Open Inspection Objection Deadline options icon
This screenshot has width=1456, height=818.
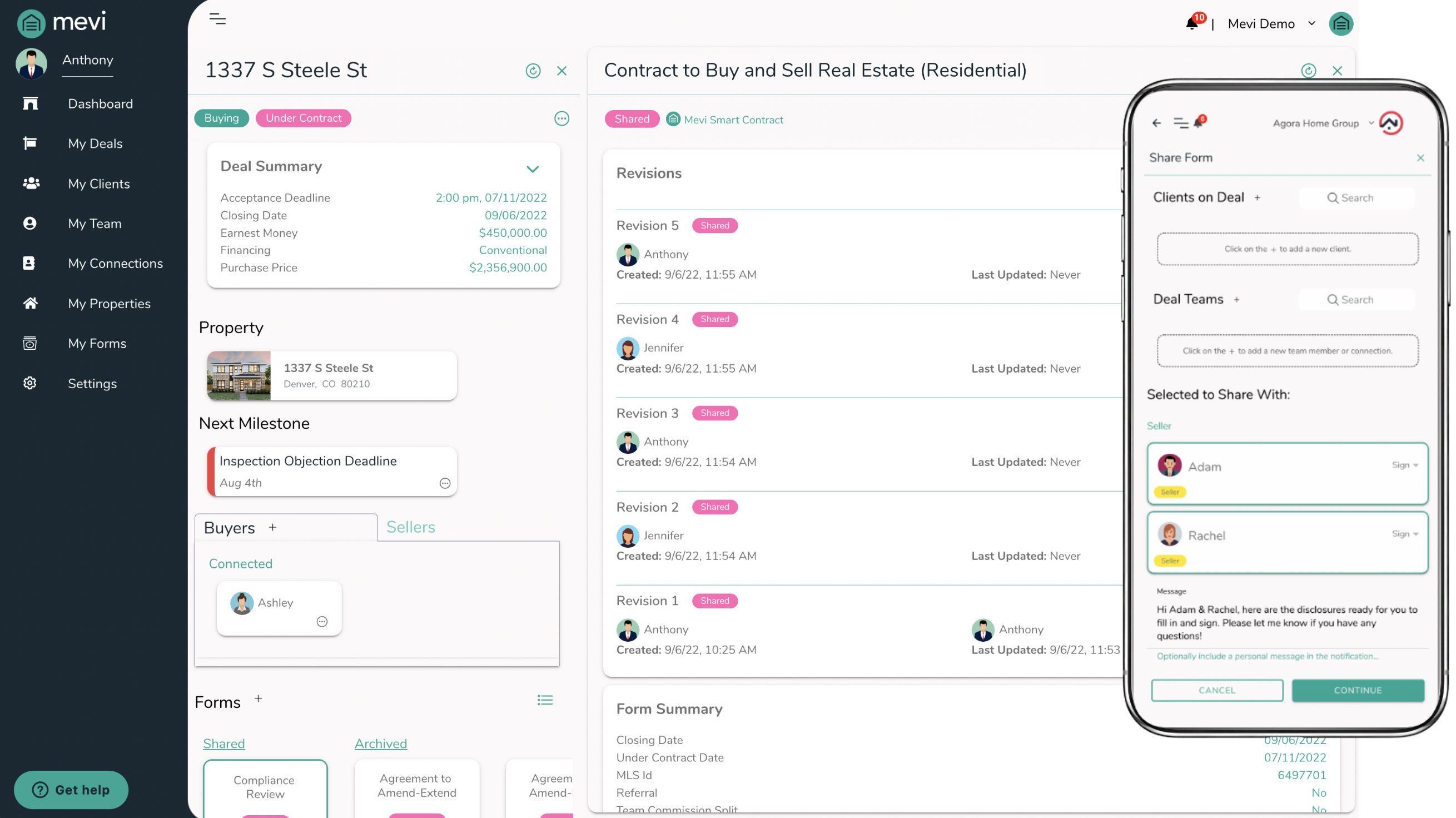[x=445, y=483]
